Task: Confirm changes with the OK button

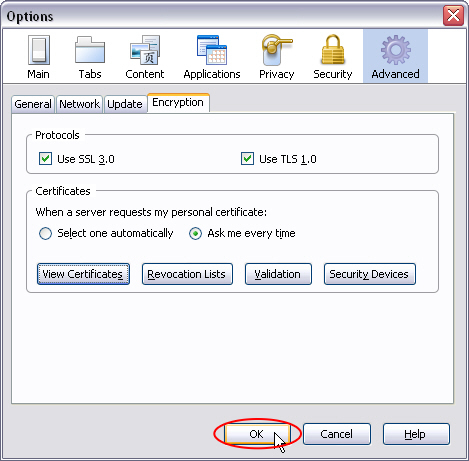Action: tap(257, 434)
